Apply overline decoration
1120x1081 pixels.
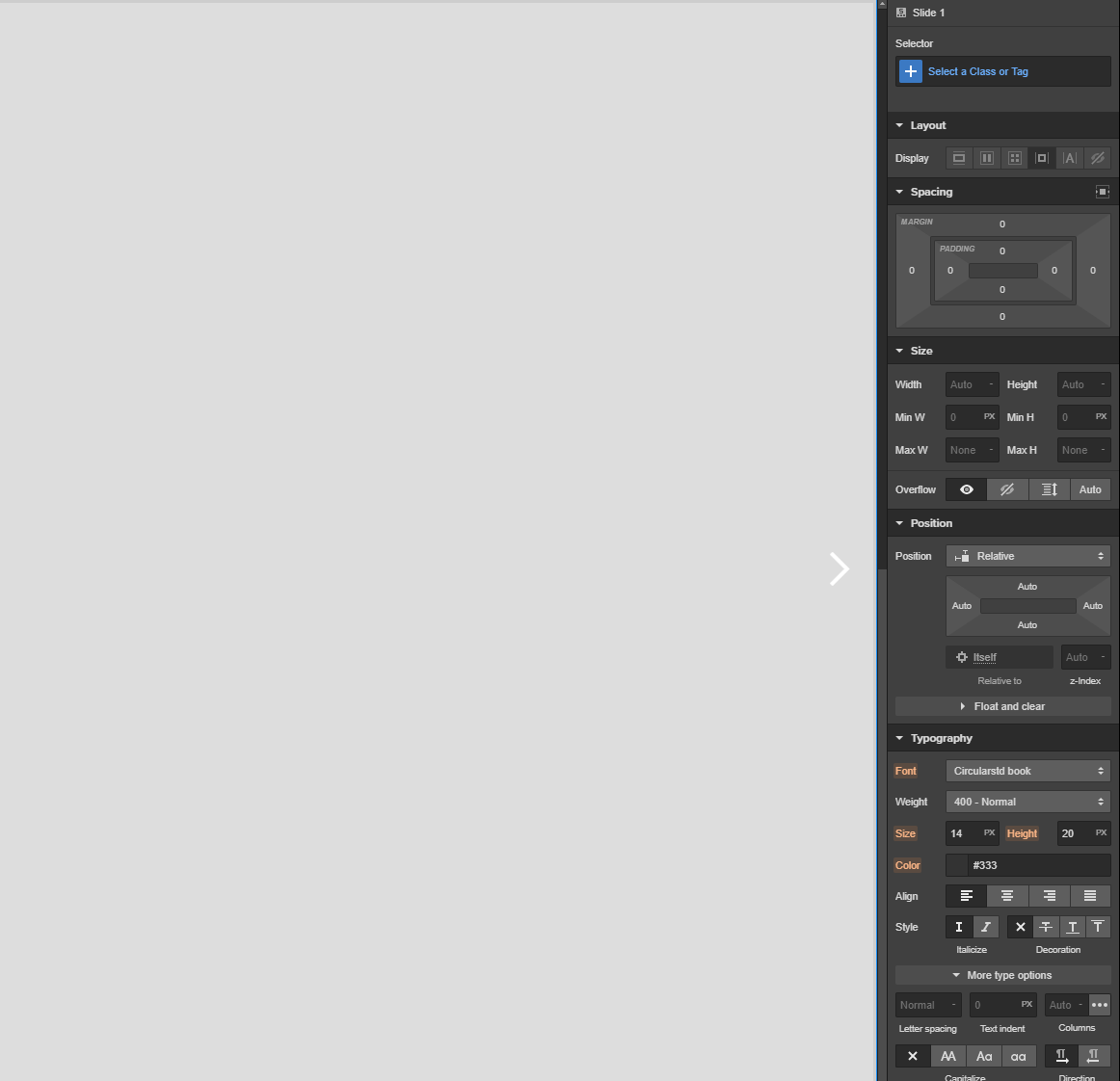(1098, 927)
